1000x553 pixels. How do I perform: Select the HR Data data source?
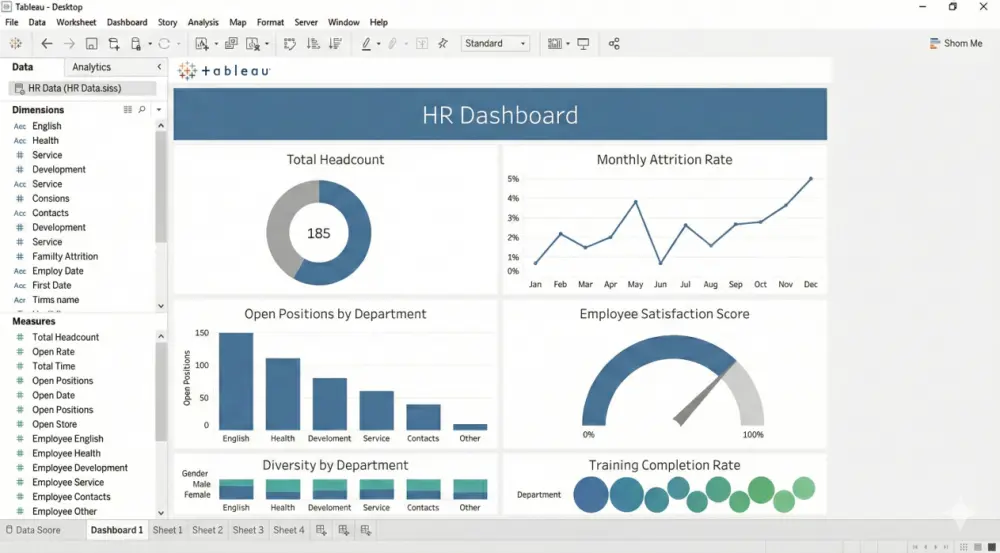[82, 88]
